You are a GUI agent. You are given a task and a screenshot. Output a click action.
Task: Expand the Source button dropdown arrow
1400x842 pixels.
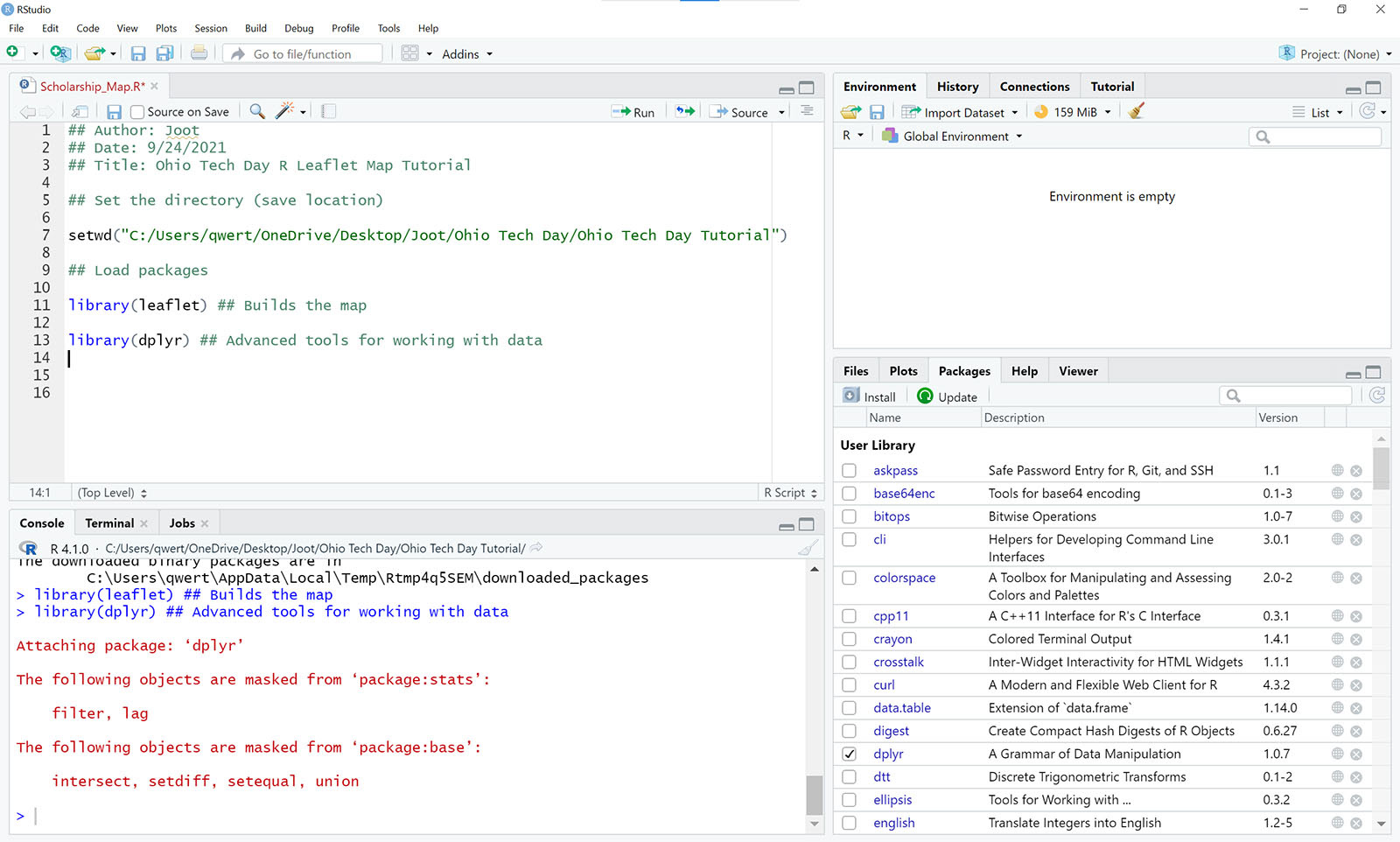781,112
